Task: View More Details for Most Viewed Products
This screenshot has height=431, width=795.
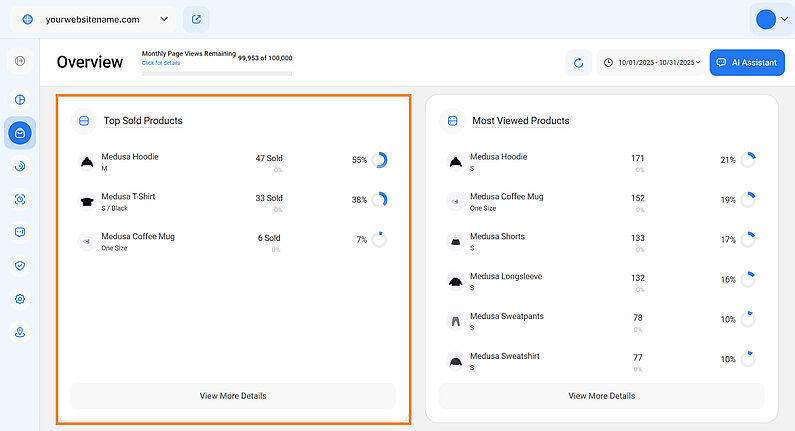Action: point(601,396)
